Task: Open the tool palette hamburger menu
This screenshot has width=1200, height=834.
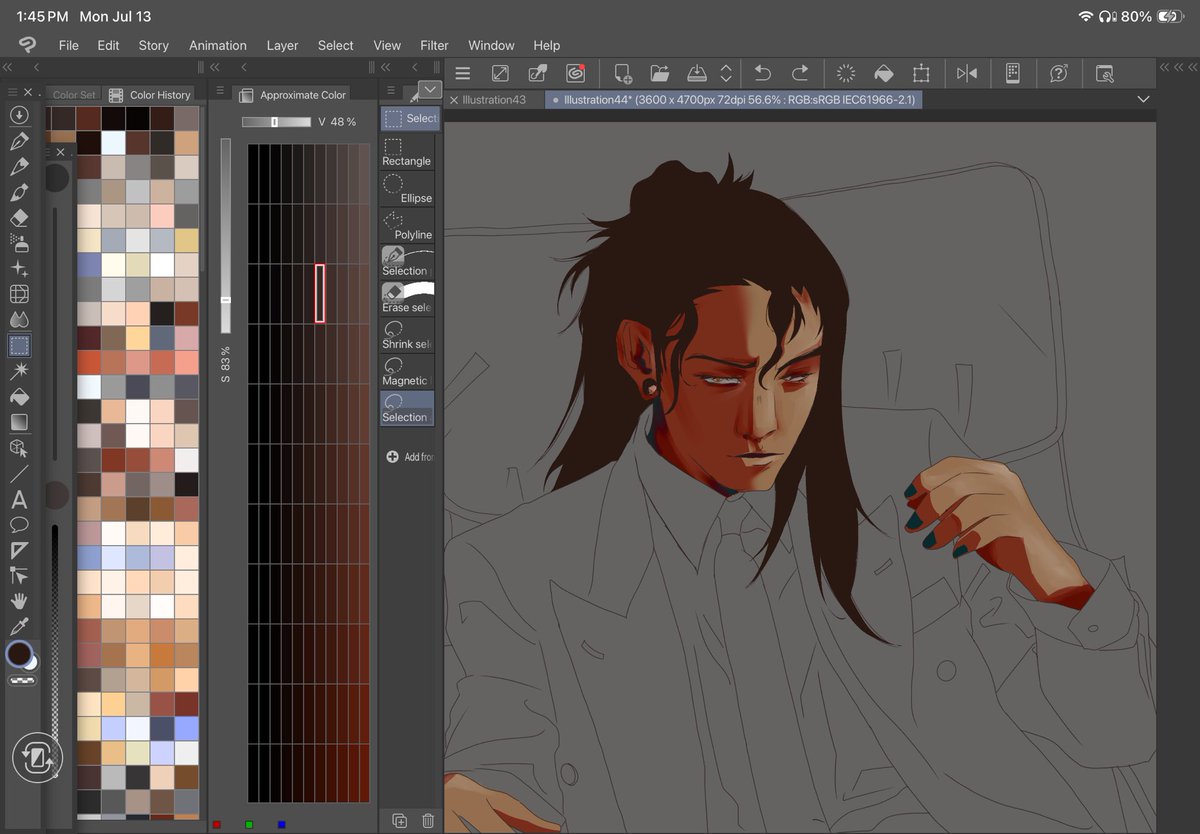Action: point(13,92)
